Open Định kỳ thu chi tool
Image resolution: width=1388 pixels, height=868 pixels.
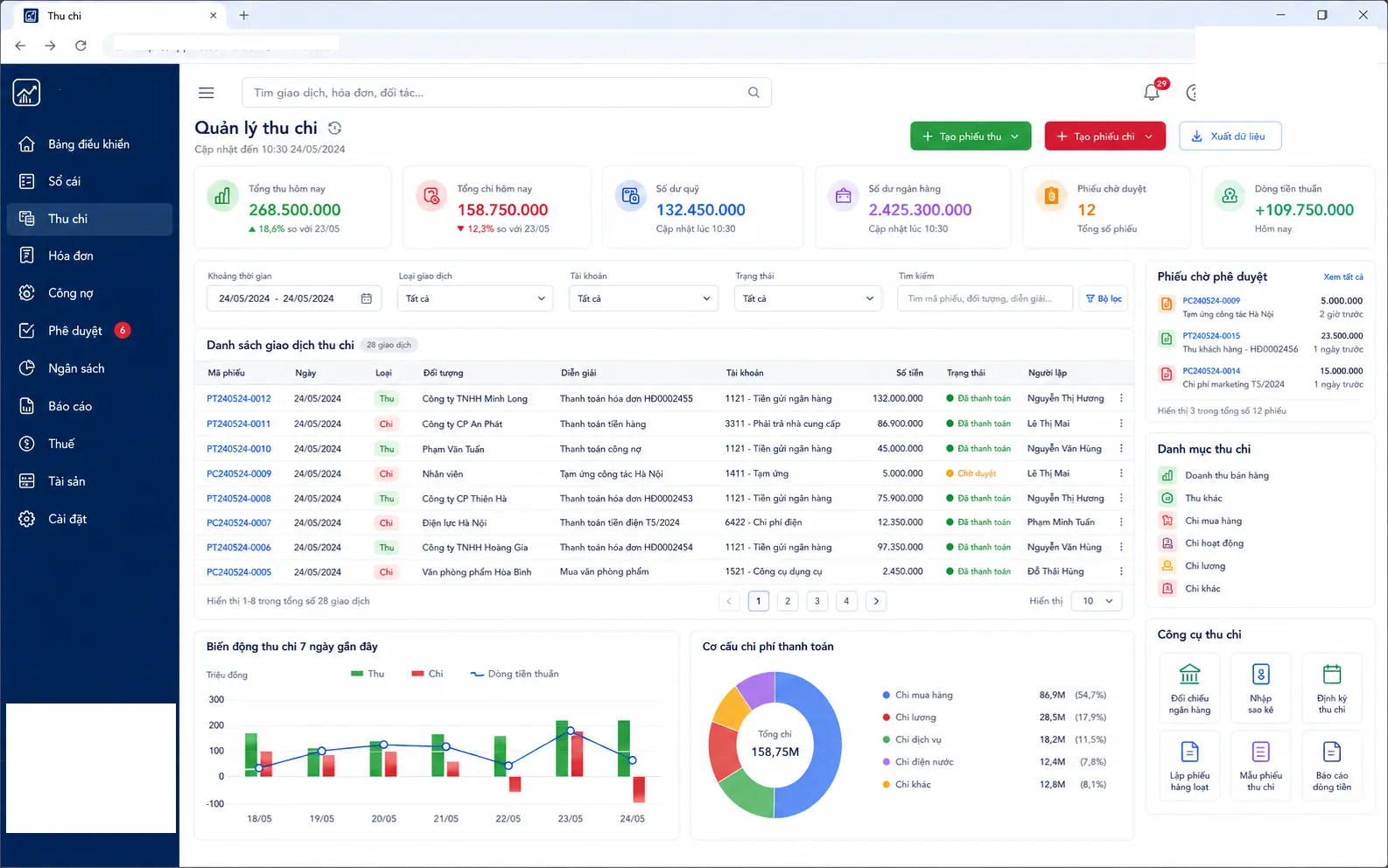tap(1331, 688)
